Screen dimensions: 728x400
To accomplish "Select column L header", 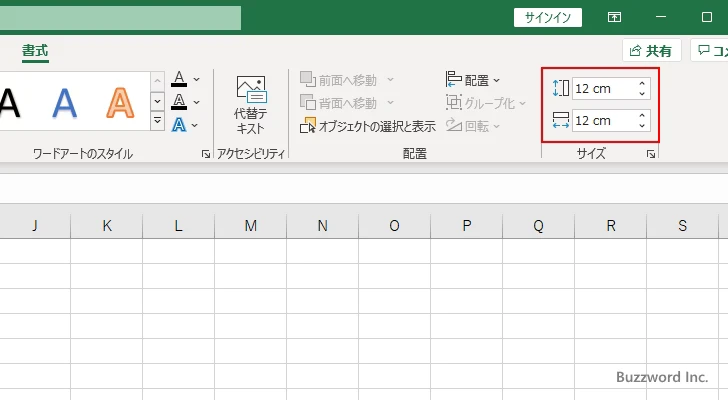I will 179,226.
